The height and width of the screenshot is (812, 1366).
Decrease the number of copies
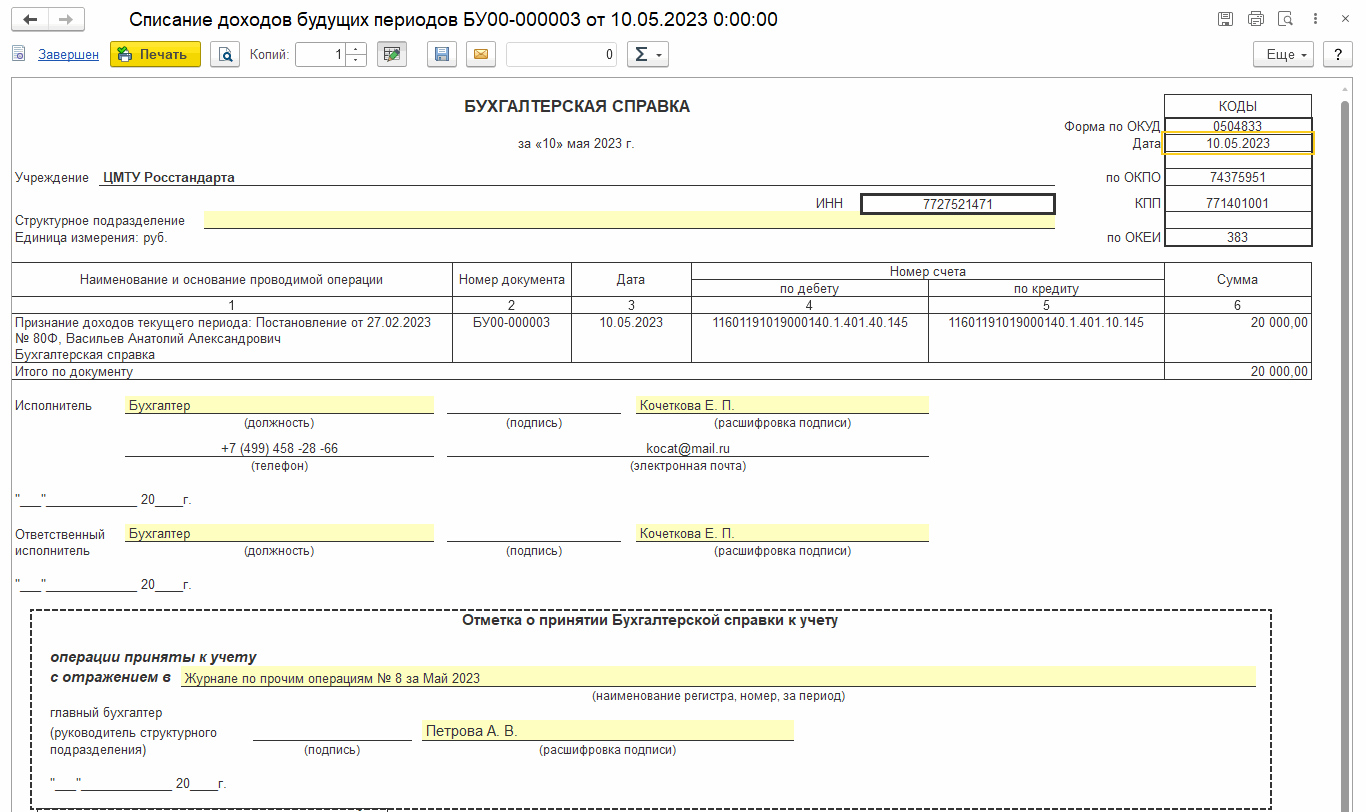[x=356, y=61]
